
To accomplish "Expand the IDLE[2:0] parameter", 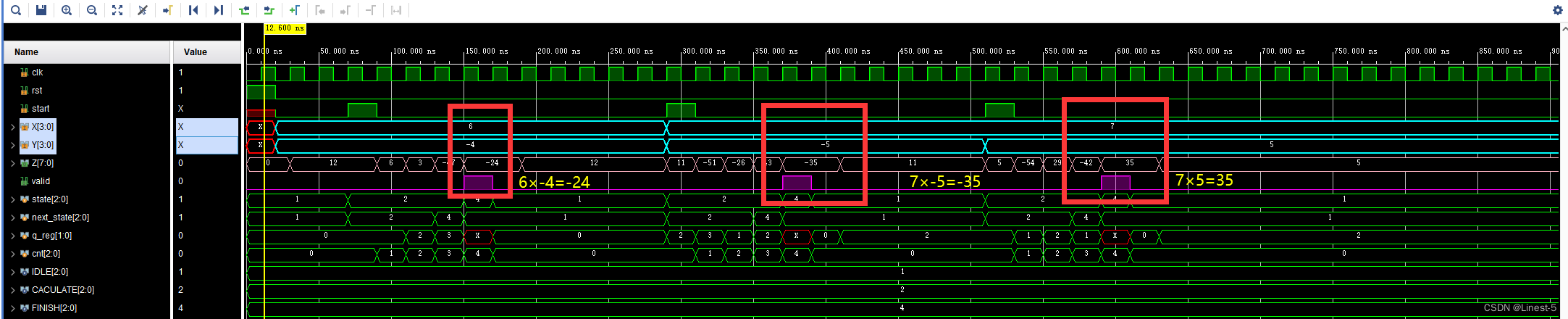I will (x=13, y=272).
